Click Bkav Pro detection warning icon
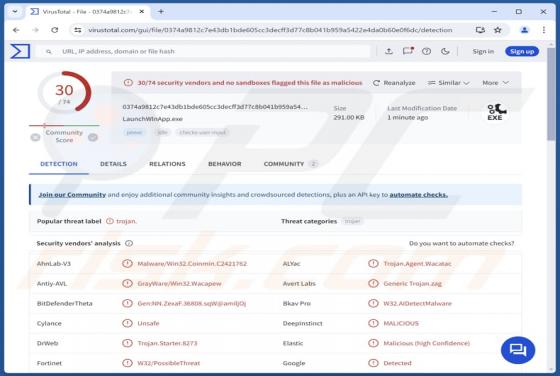The width and height of the screenshot is (560, 376). click(373, 303)
